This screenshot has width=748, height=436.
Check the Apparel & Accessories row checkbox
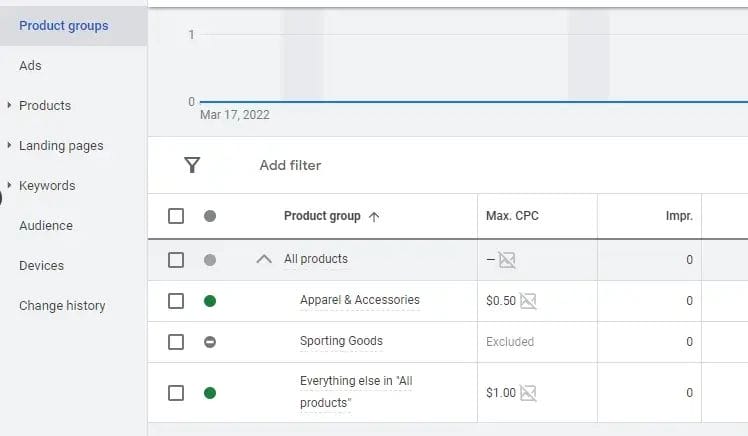click(176, 301)
